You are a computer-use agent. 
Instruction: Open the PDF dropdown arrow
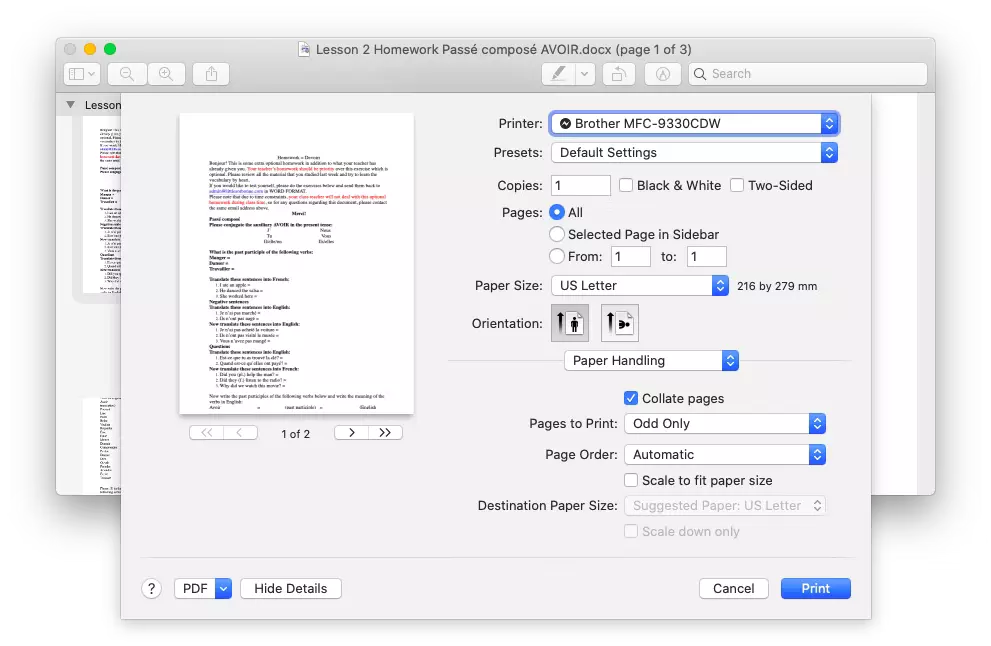point(223,588)
